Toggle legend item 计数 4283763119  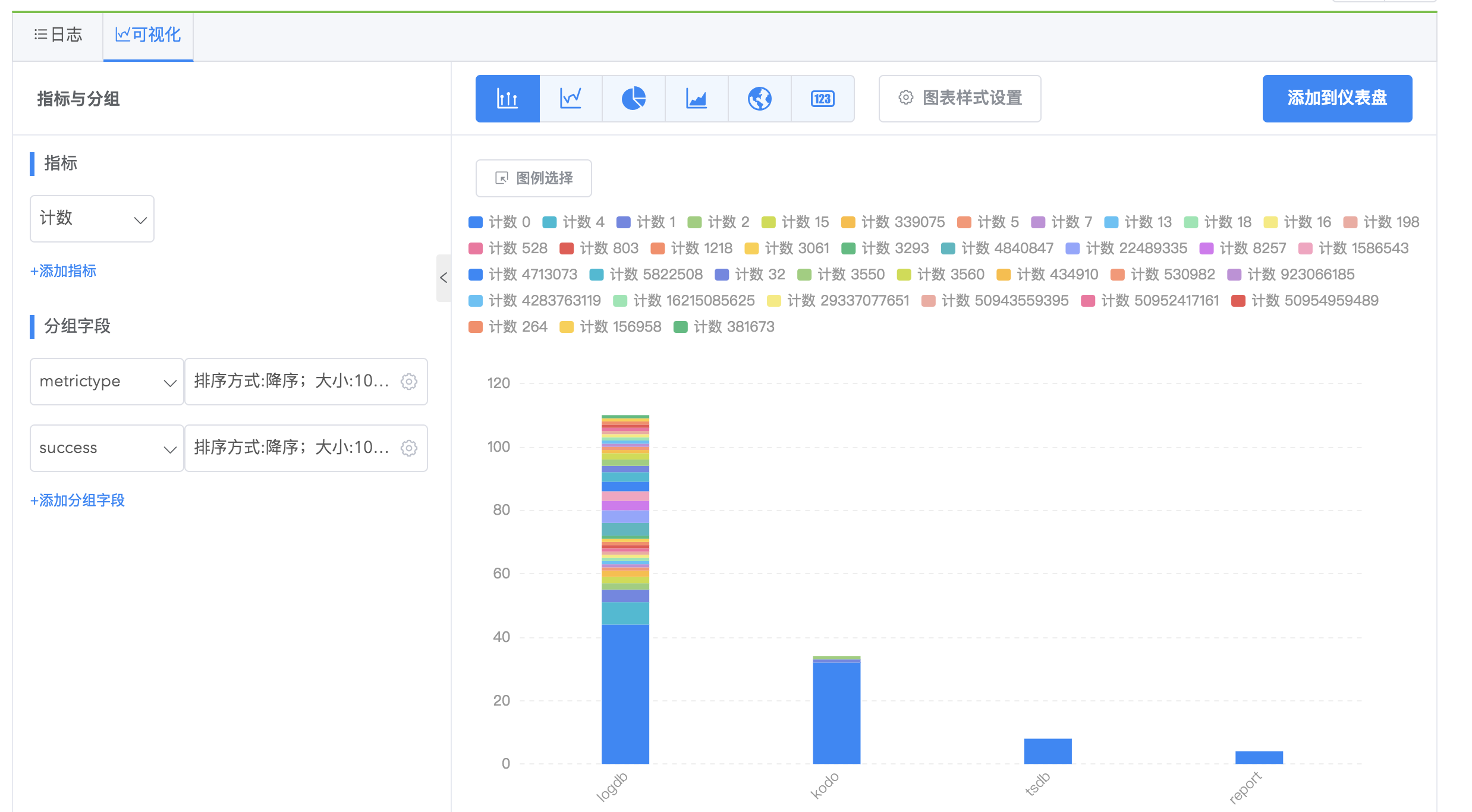click(x=535, y=301)
